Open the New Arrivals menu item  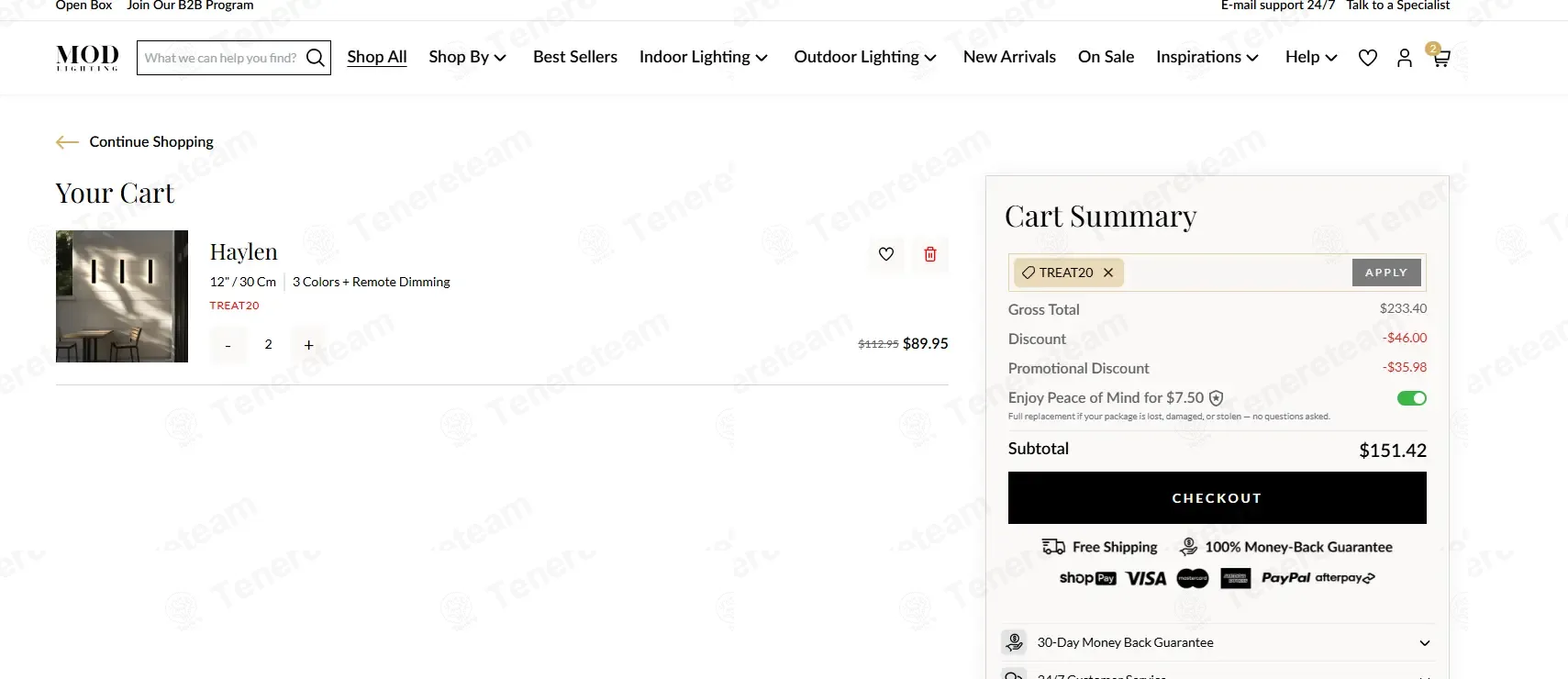click(x=1009, y=57)
